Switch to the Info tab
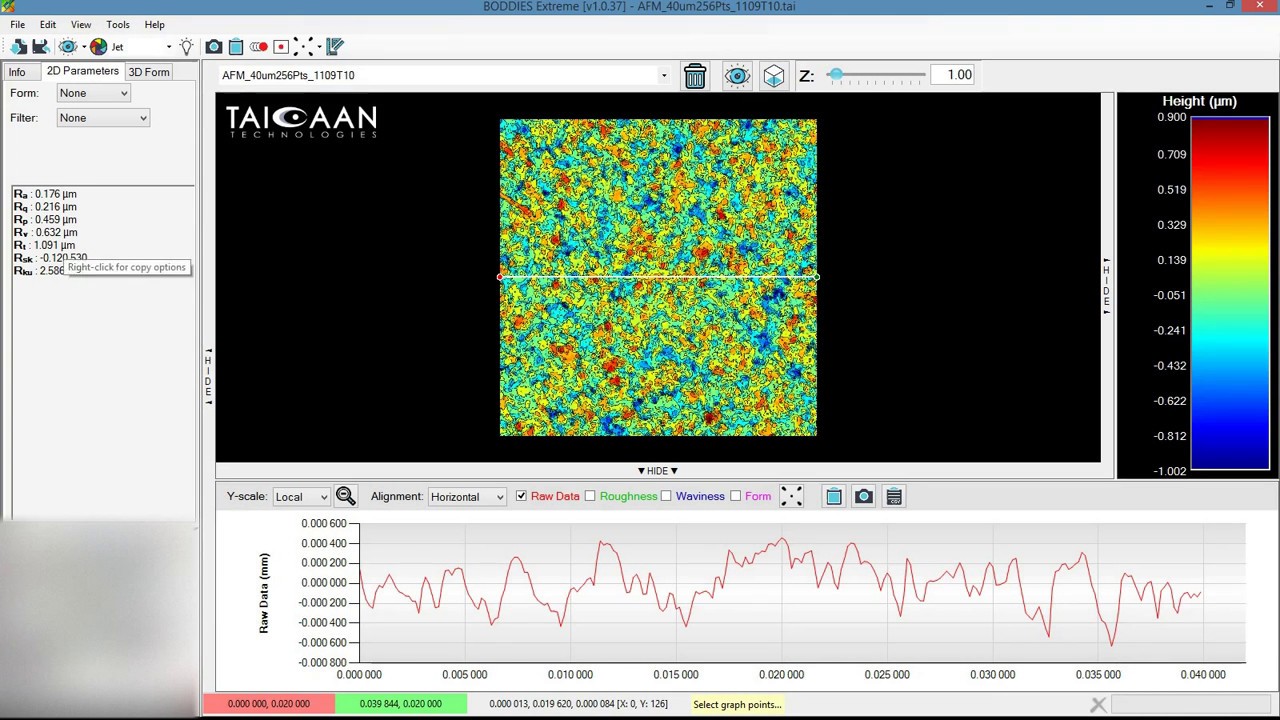The width and height of the screenshot is (1280, 720). 17,72
